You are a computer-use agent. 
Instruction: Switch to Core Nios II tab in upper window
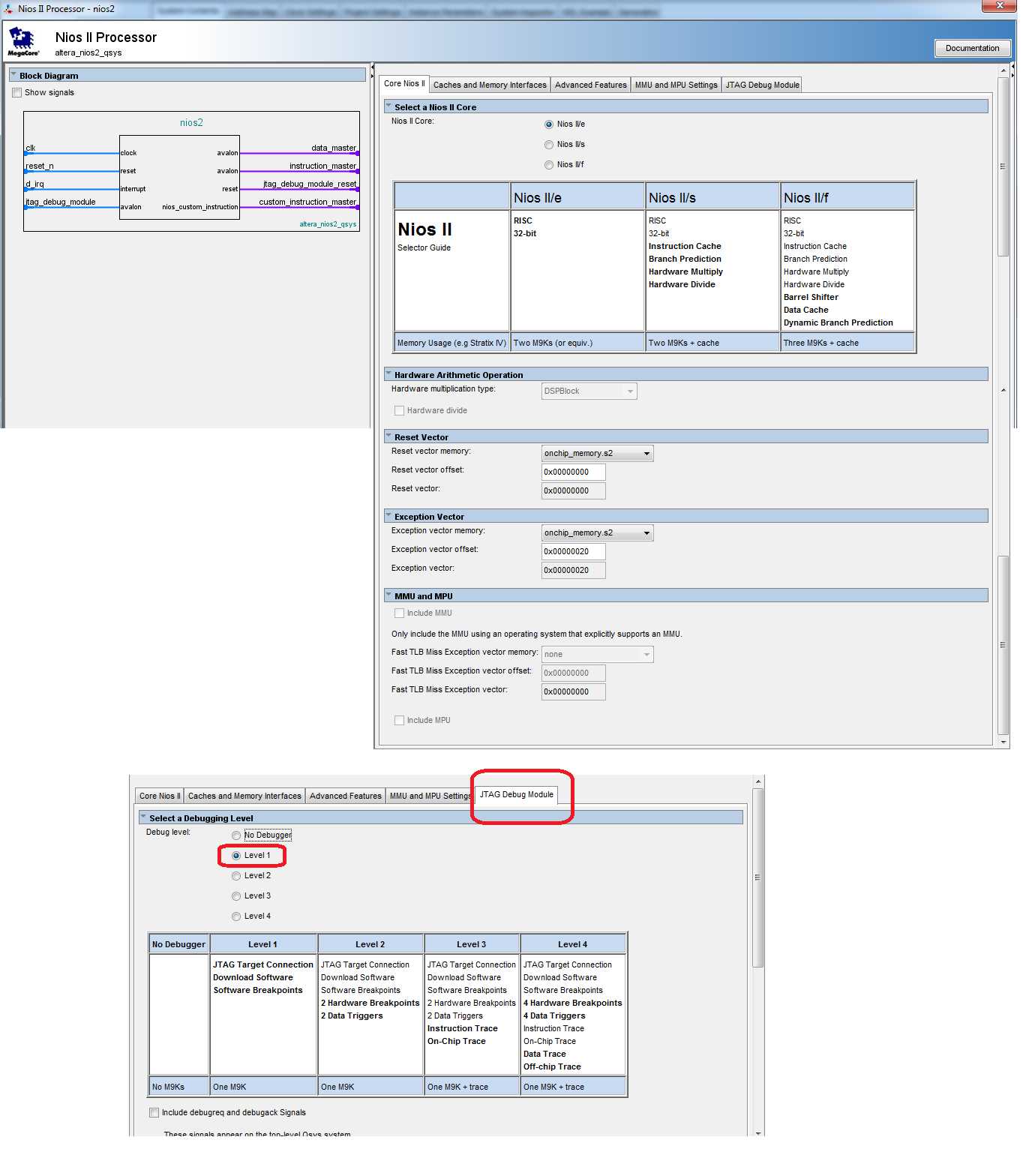pyautogui.click(x=404, y=84)
